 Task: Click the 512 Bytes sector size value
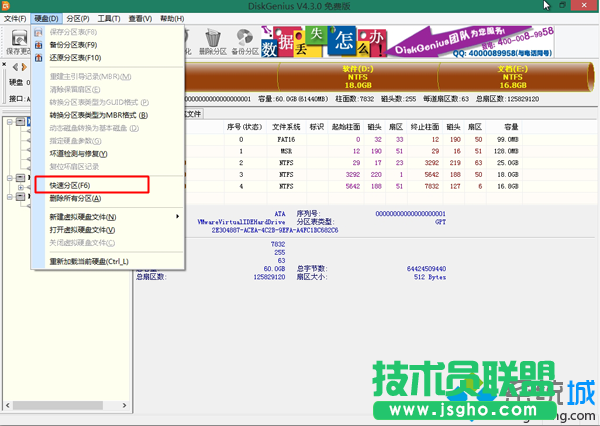[430, 277]
